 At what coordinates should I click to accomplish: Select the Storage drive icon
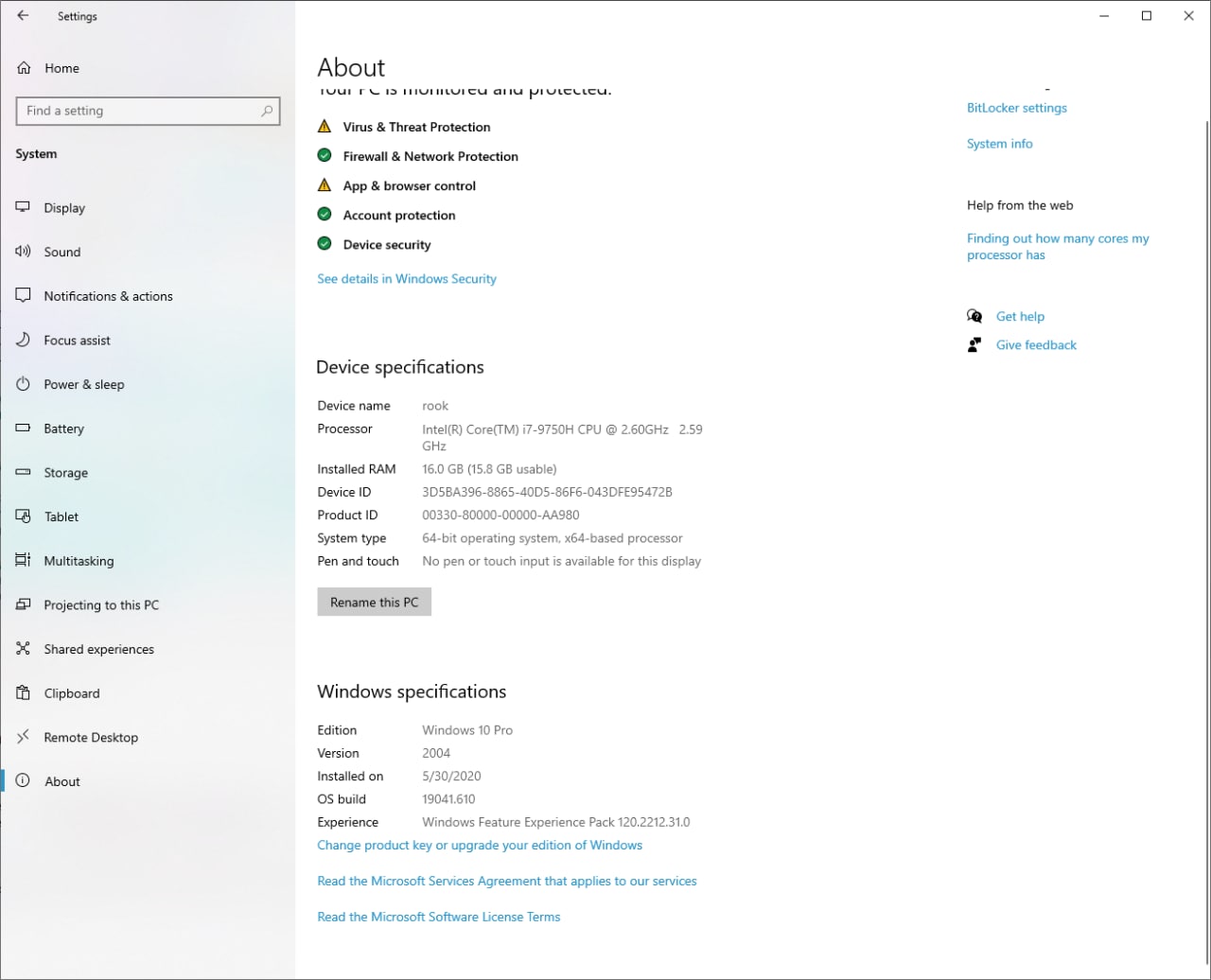click(24, 473)
